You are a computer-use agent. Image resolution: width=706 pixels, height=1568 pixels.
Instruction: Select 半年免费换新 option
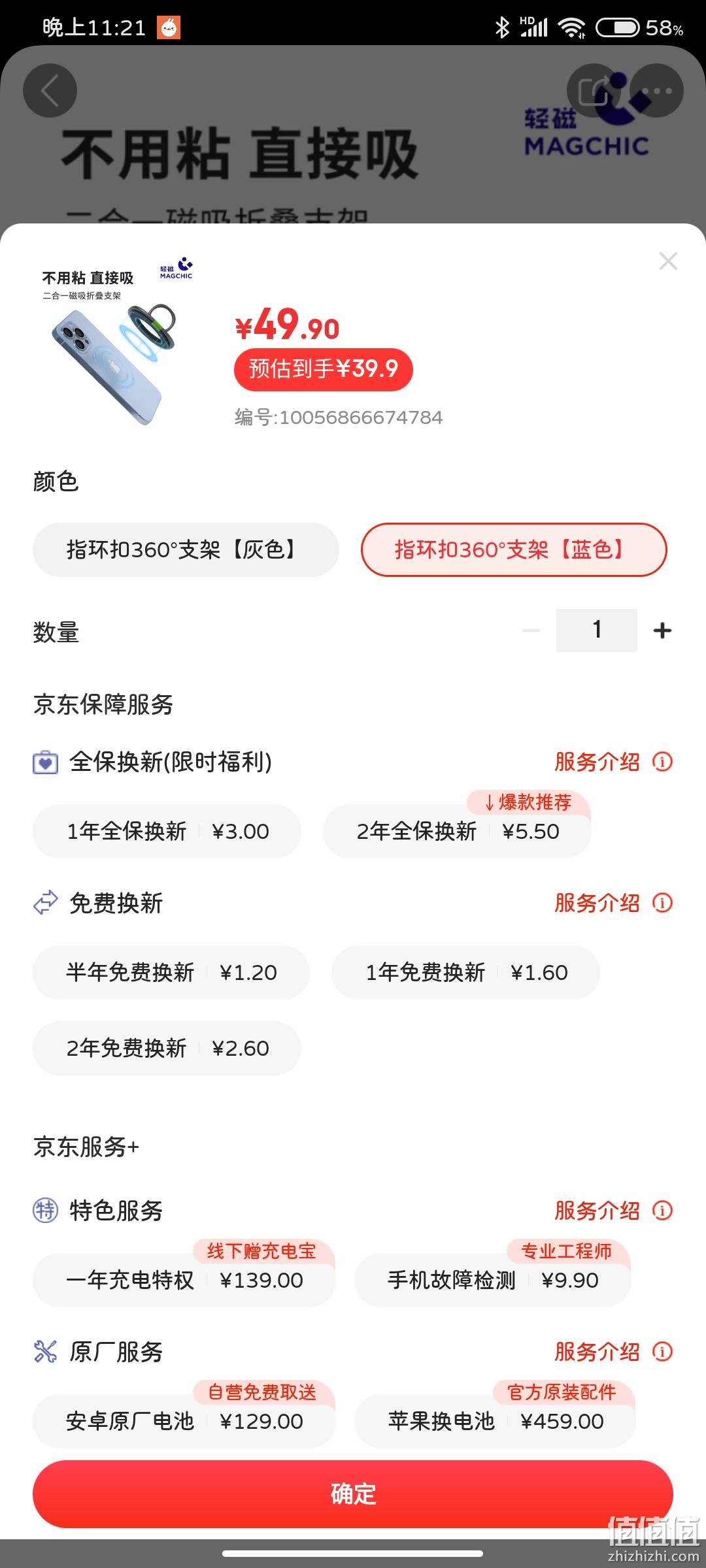coord(171,972)
